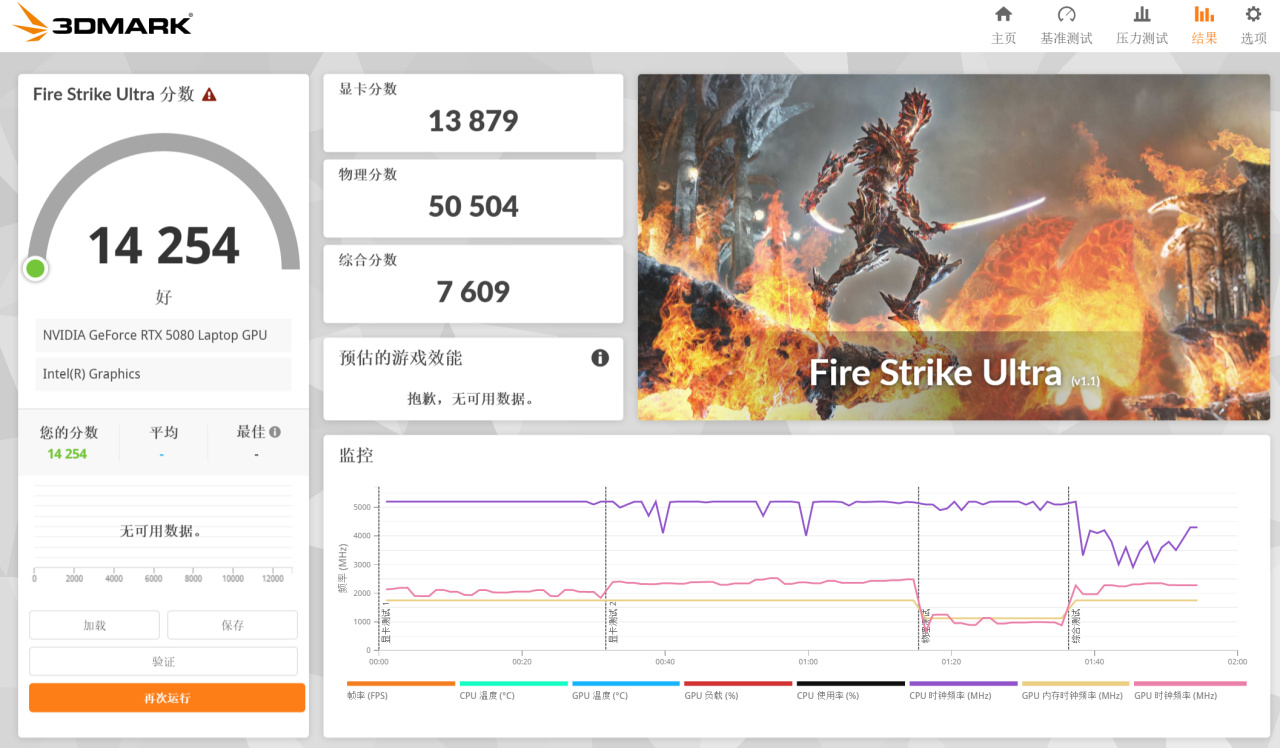1280x748 pixels.
Task: Click the 验证 validate button
Action: click(x=163, y=660)
